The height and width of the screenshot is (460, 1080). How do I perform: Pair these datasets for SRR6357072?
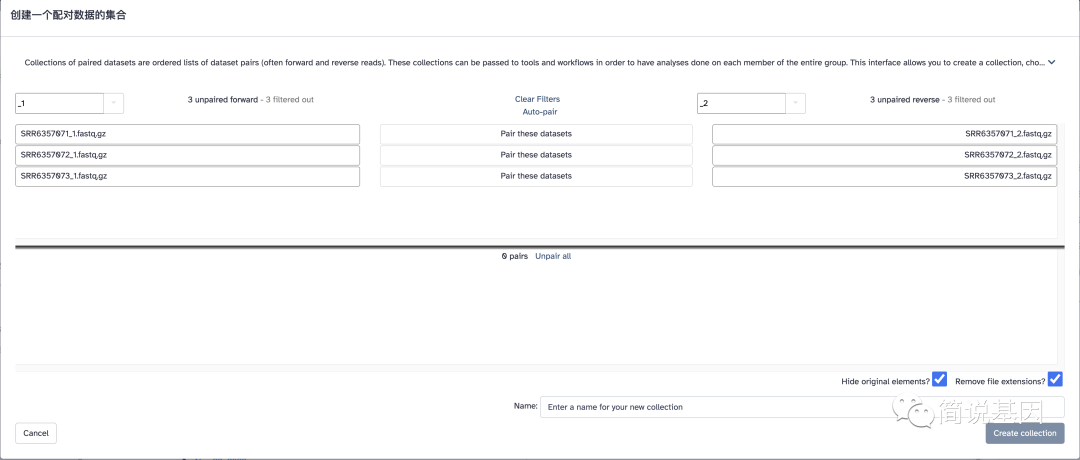point(536,155)
